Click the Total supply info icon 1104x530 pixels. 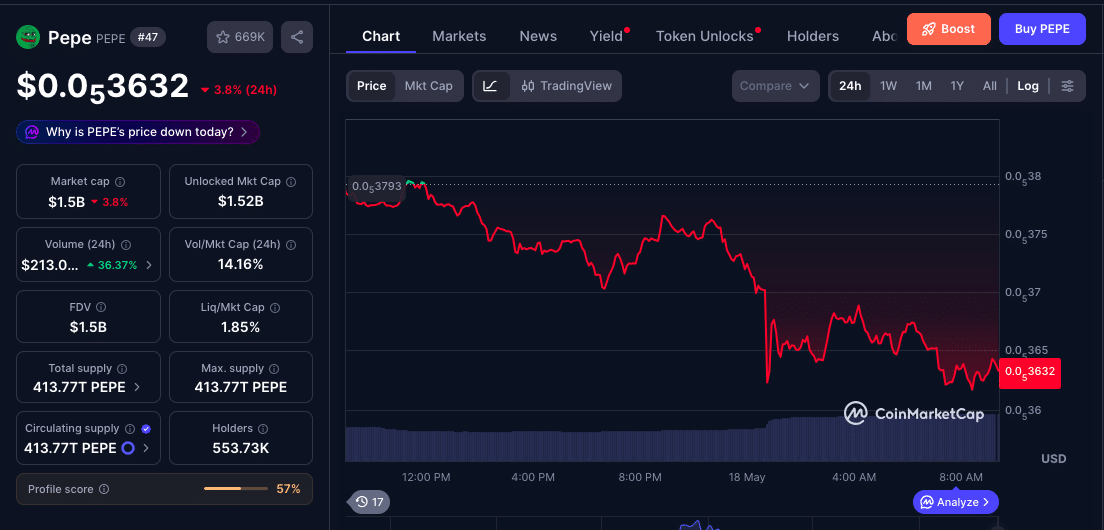123,369
